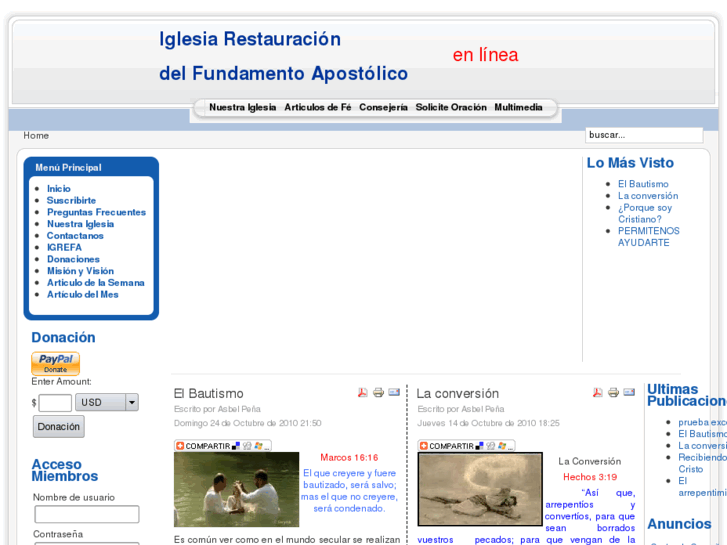Image resolution: width=727 pixels, height=545 pixels.
Task: Share El Bautismo via Compartir button
Action: pos(223,446)
